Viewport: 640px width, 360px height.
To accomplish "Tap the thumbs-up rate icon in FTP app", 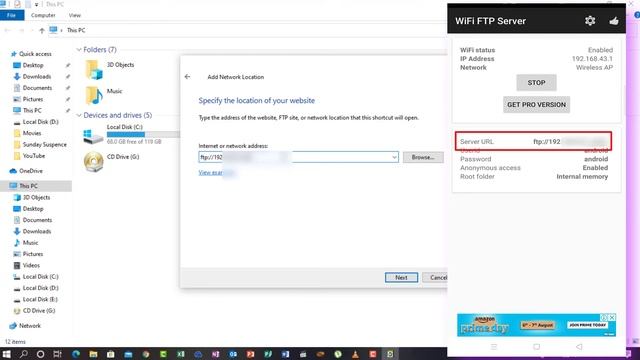I will click(x=613, y=21).
